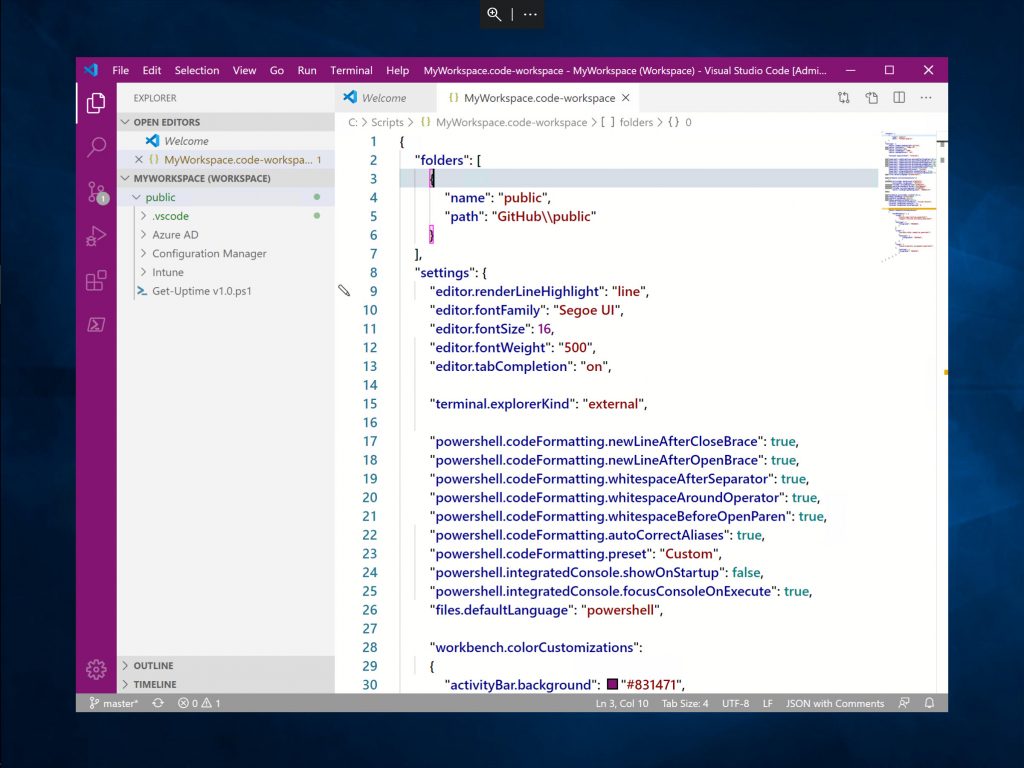
Task: Open the Run and Debug view
Action: tap(96, 236)
